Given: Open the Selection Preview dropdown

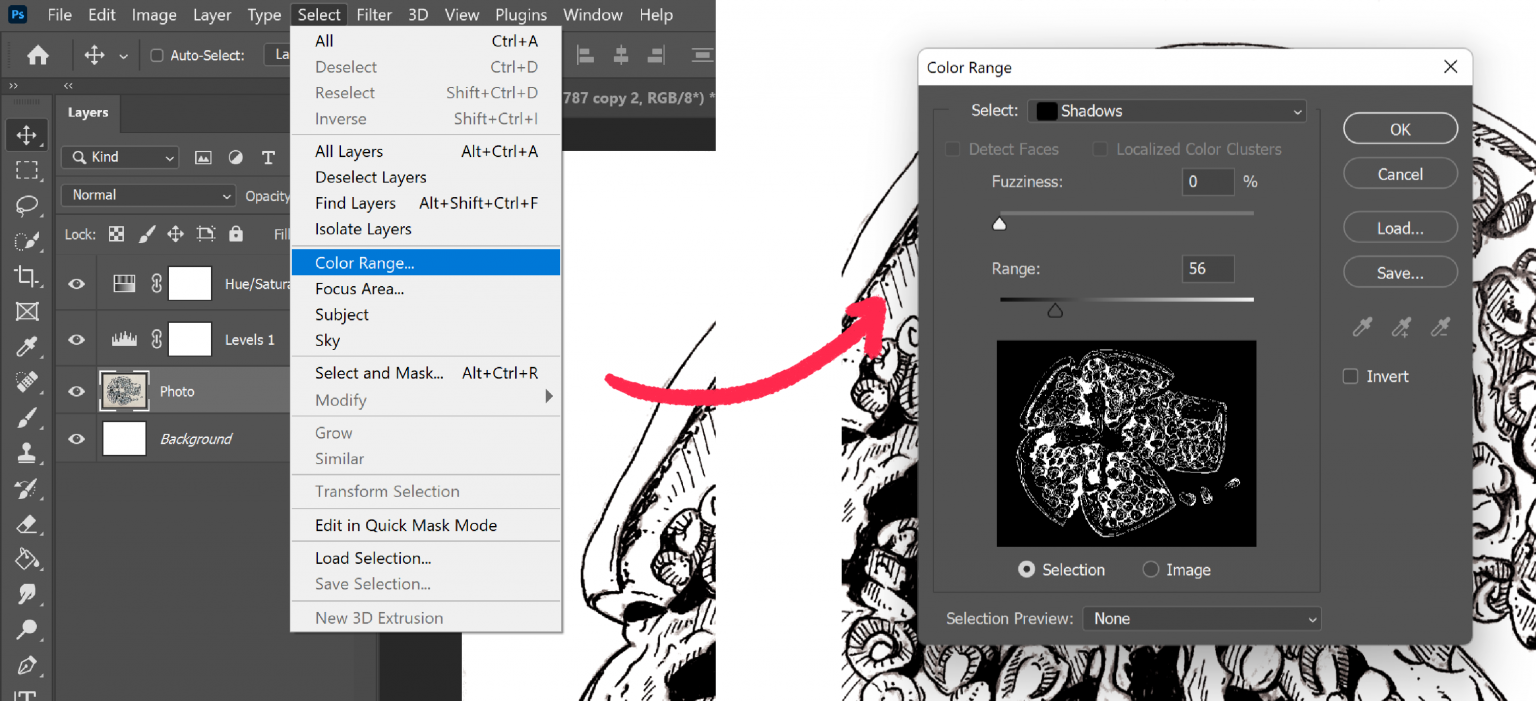Looking at the screenshot, I should (x=1200, y=618).
